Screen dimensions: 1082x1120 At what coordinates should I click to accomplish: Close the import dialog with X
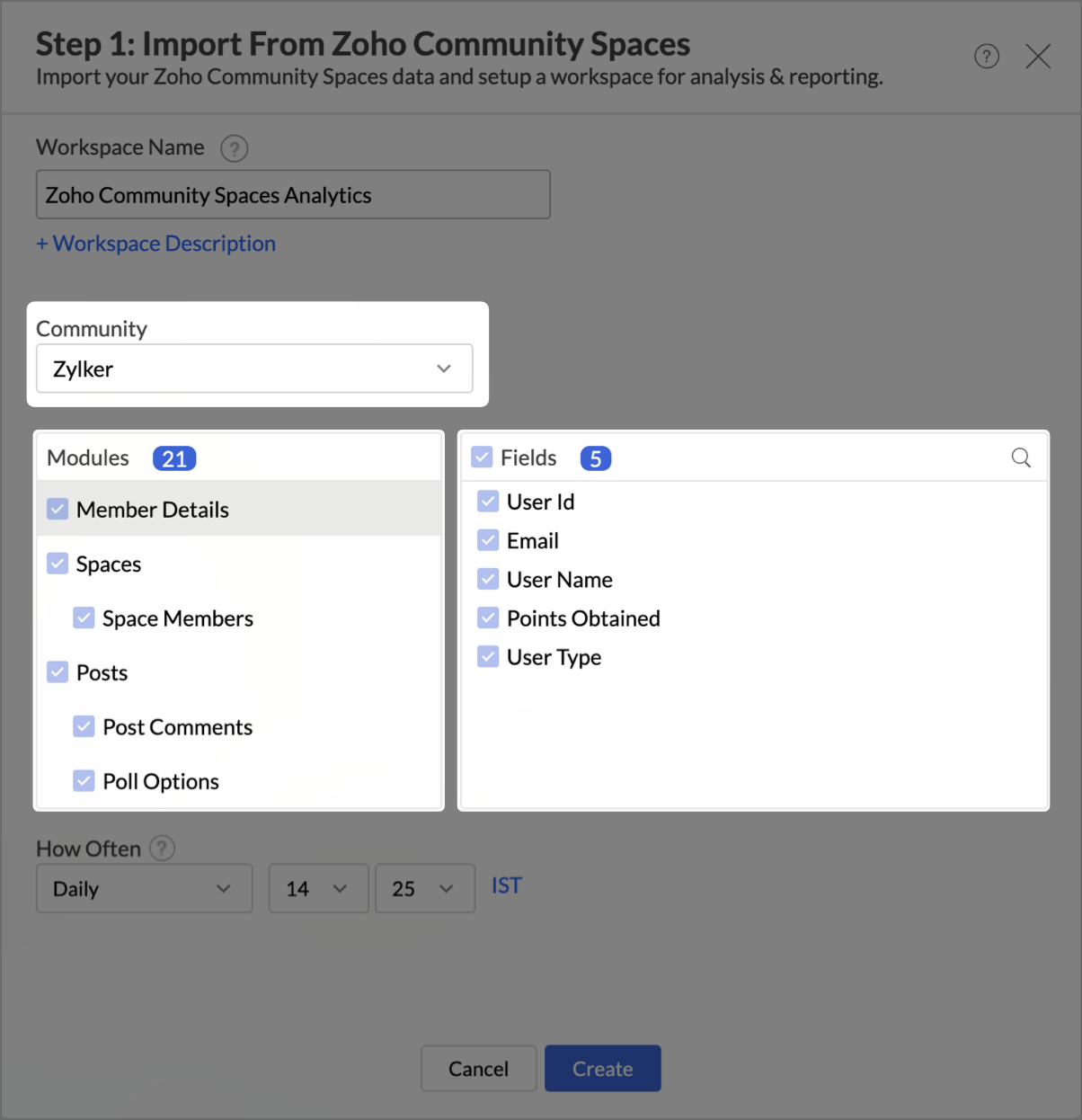(x=1038, y=57)
